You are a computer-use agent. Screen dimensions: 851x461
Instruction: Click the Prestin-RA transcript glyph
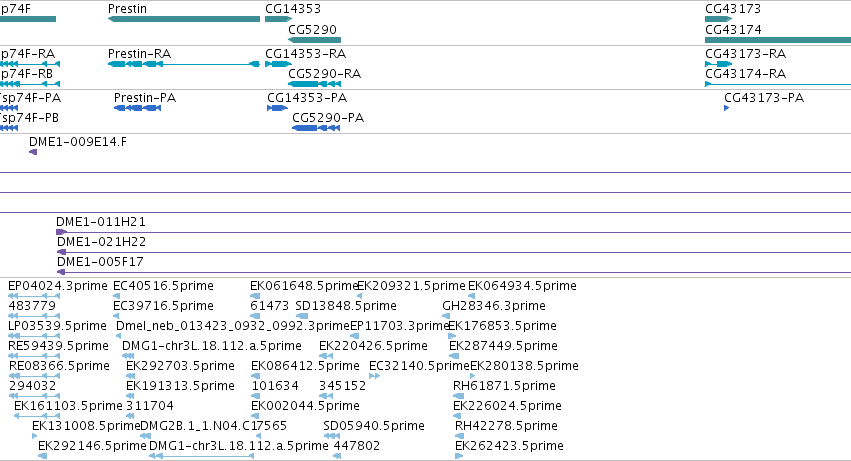(x=184, y=64)
